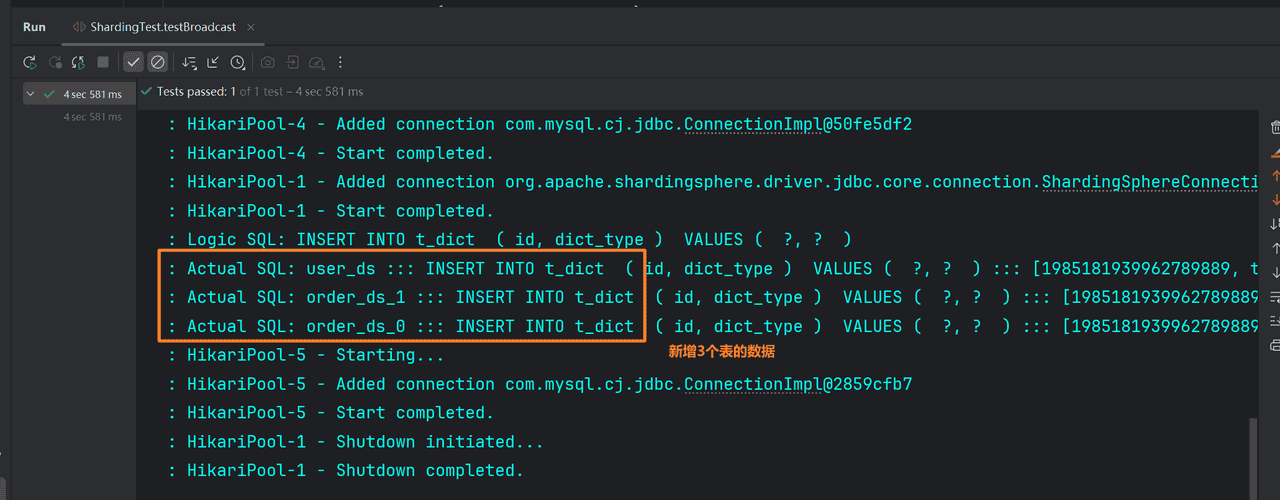Click the Run tool window title

(x=34, y=27)
